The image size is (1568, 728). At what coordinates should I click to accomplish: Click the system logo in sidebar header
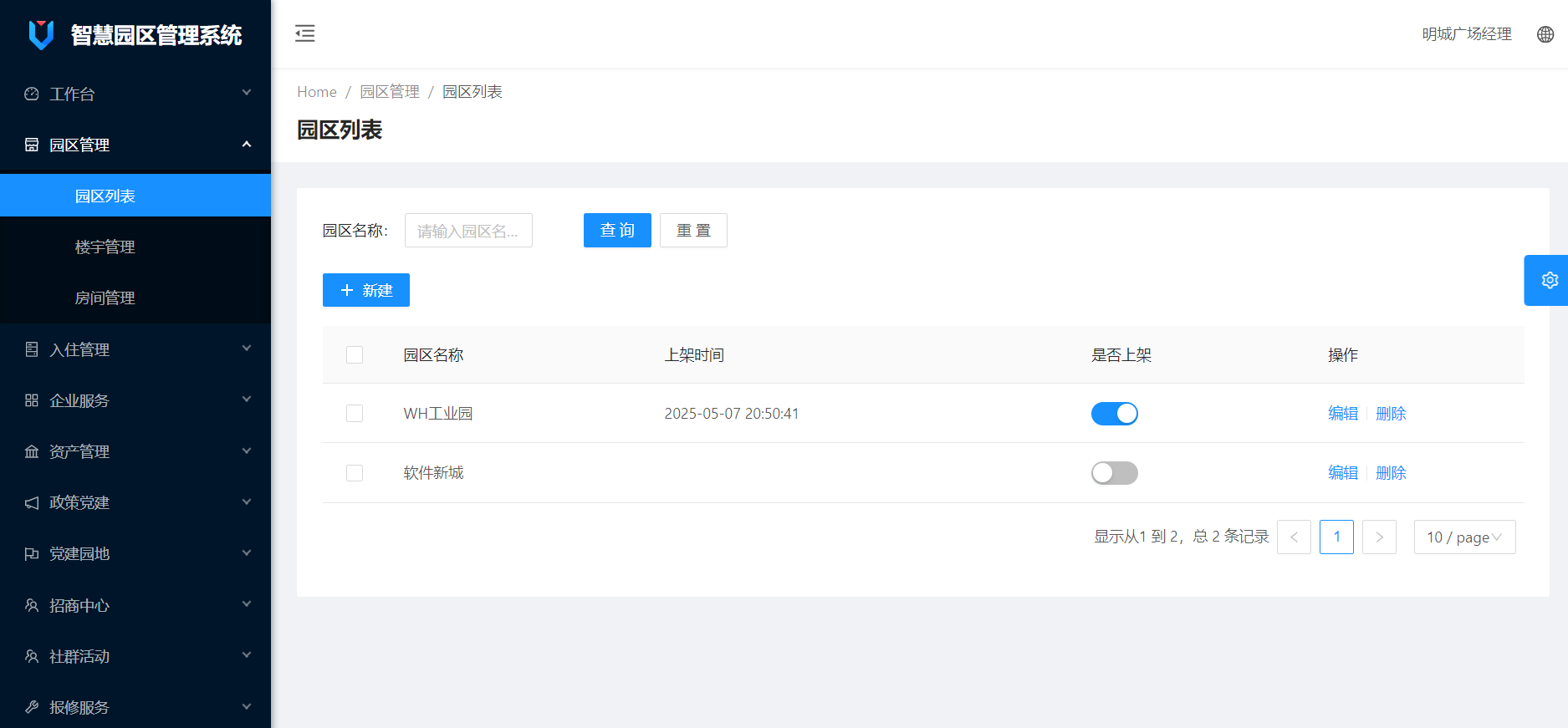tap(41, 35)
